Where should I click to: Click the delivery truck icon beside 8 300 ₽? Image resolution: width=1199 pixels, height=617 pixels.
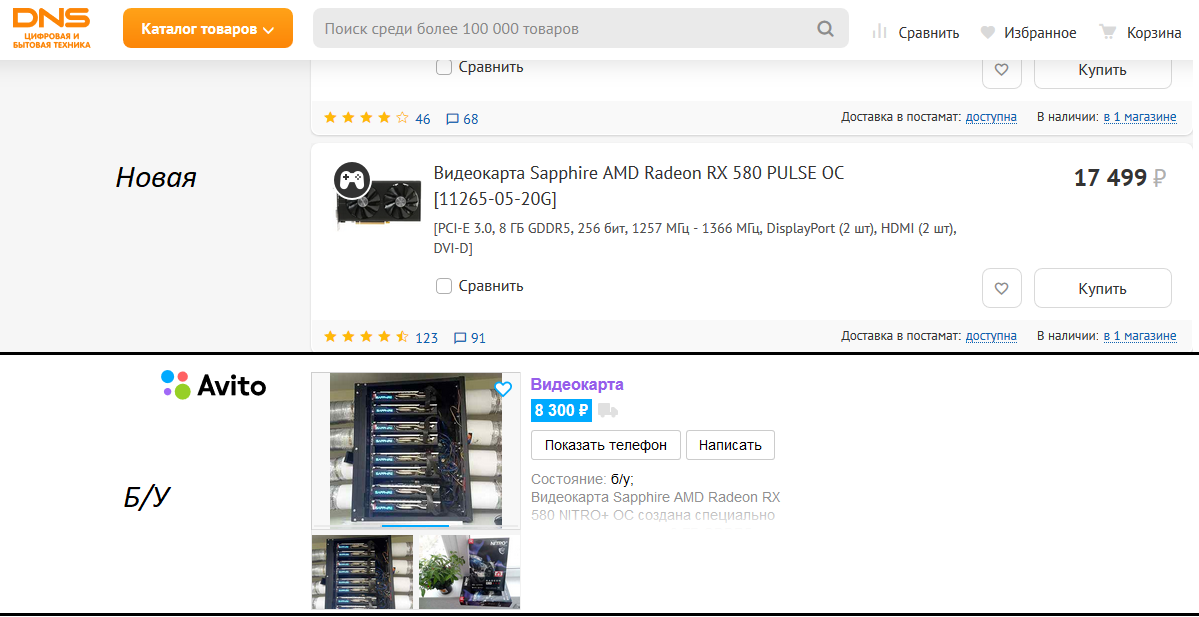click(608, 411)
